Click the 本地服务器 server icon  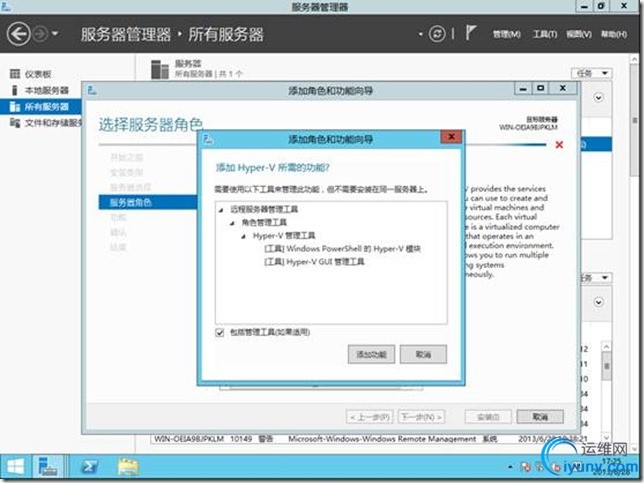(15, 90)
